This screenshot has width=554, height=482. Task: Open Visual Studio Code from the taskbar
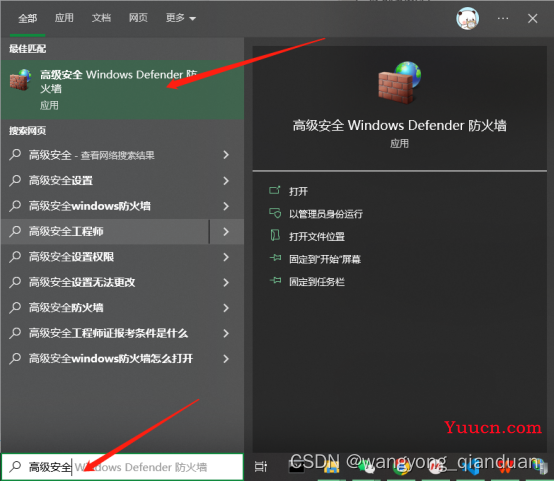pos(471,467)
